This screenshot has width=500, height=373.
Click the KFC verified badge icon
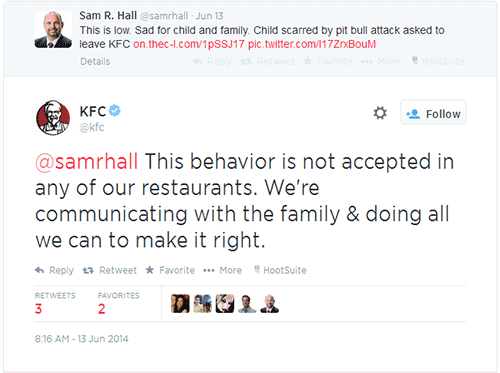[x=115, y=111]
